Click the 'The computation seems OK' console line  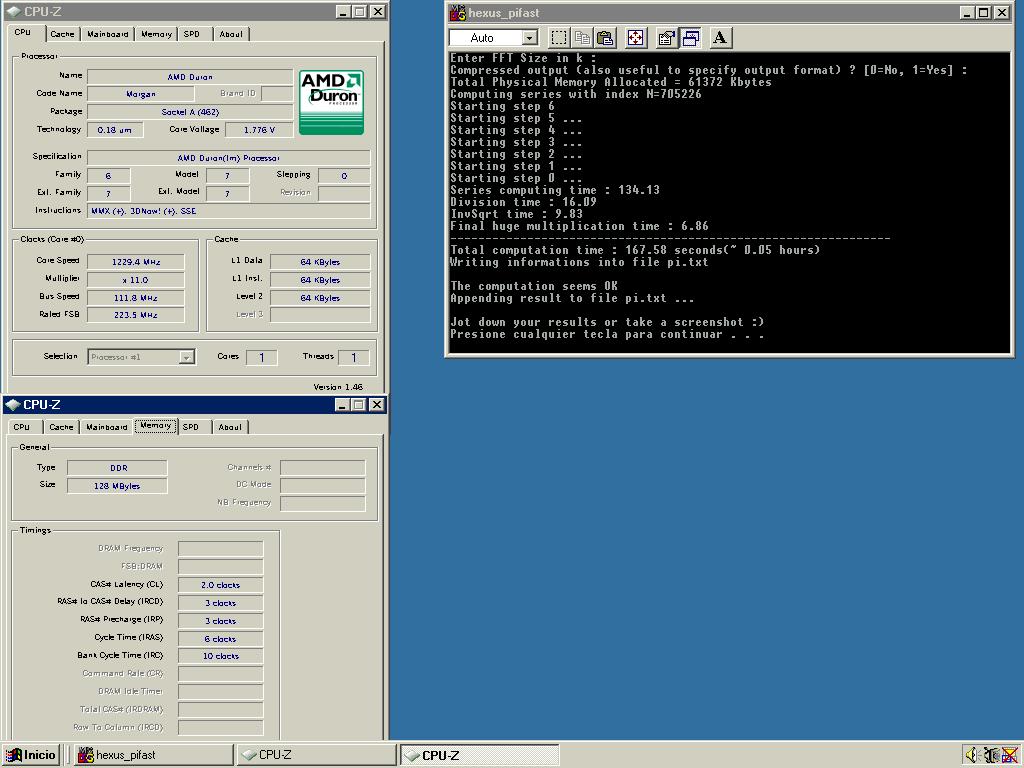point(534,286)
